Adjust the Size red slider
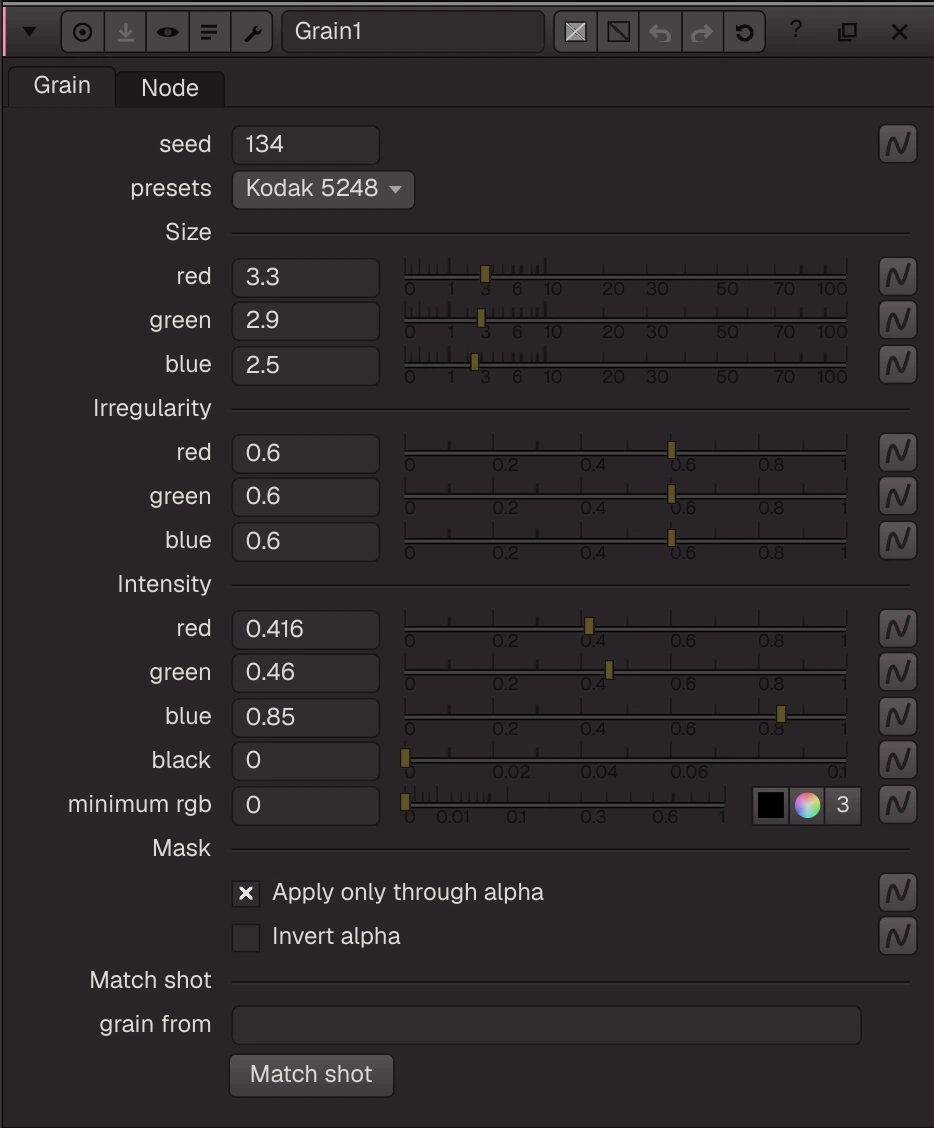The width and height of the screenshot is (934, 1128). 625,276
